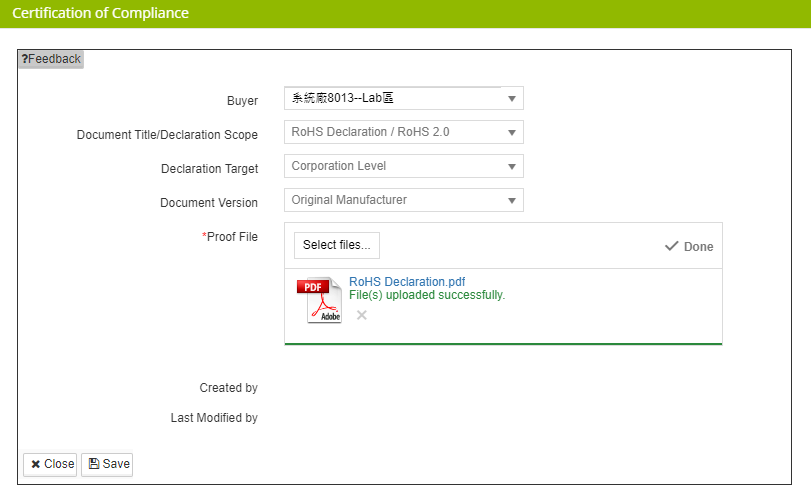Click the Created by label
The width and height of the screenshot is (811, 495).
[x=228, y=388]
